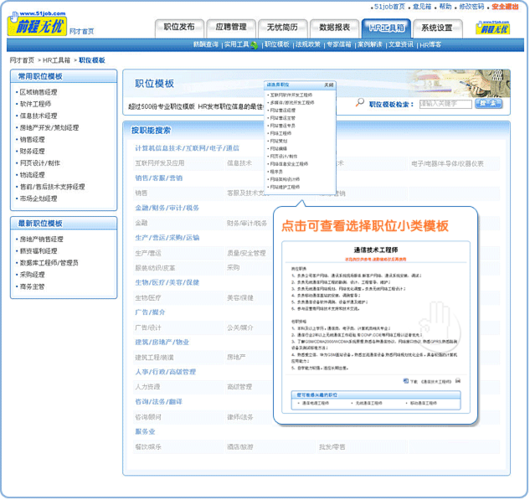Viewport: 530px width, 500px height.
Task: Select 软件工程师 in 常用职位模板
Action: pyautogui.click(x=35, y=104)
